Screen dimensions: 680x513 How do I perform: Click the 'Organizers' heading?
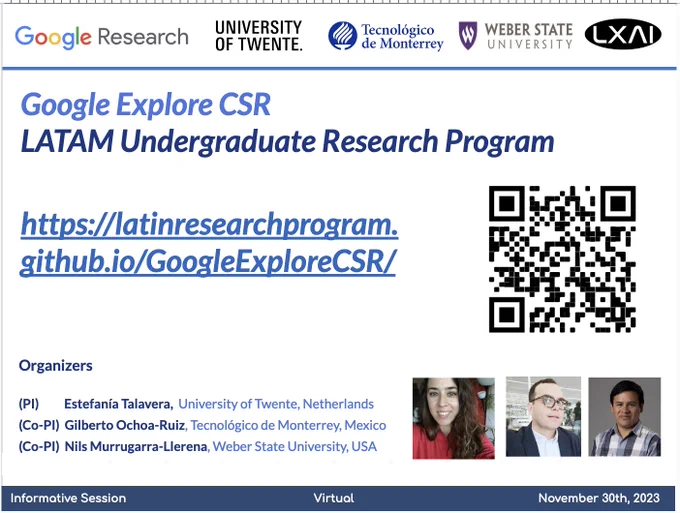click(56, 366)
